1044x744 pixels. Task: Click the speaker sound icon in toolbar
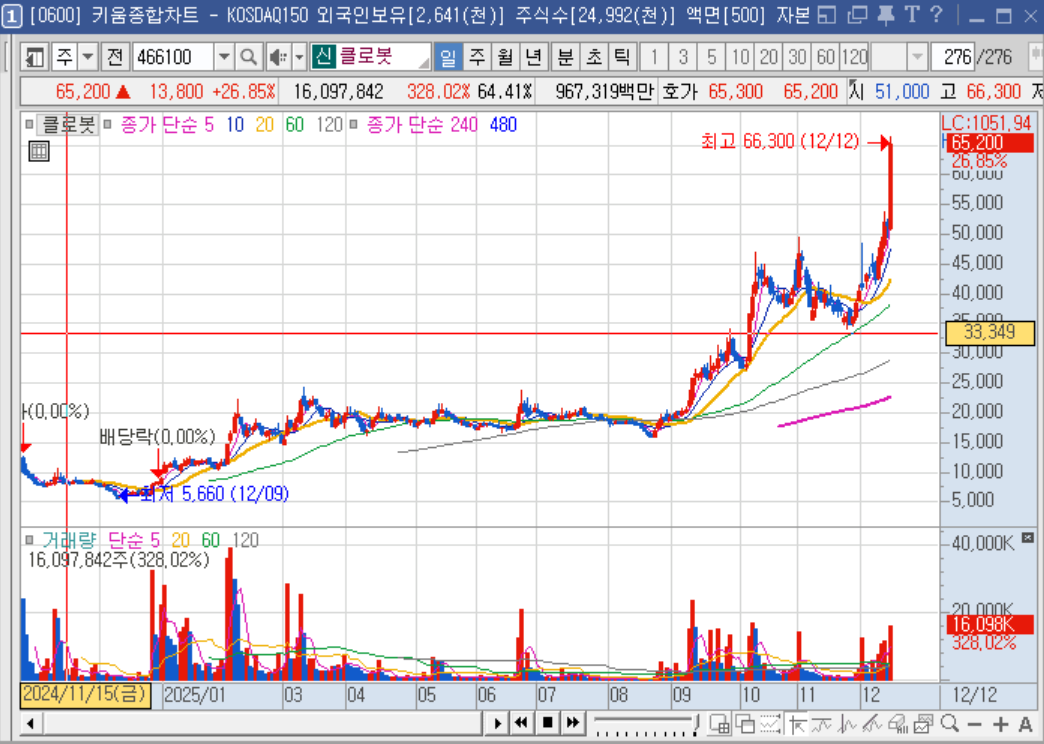click(278, 58)
